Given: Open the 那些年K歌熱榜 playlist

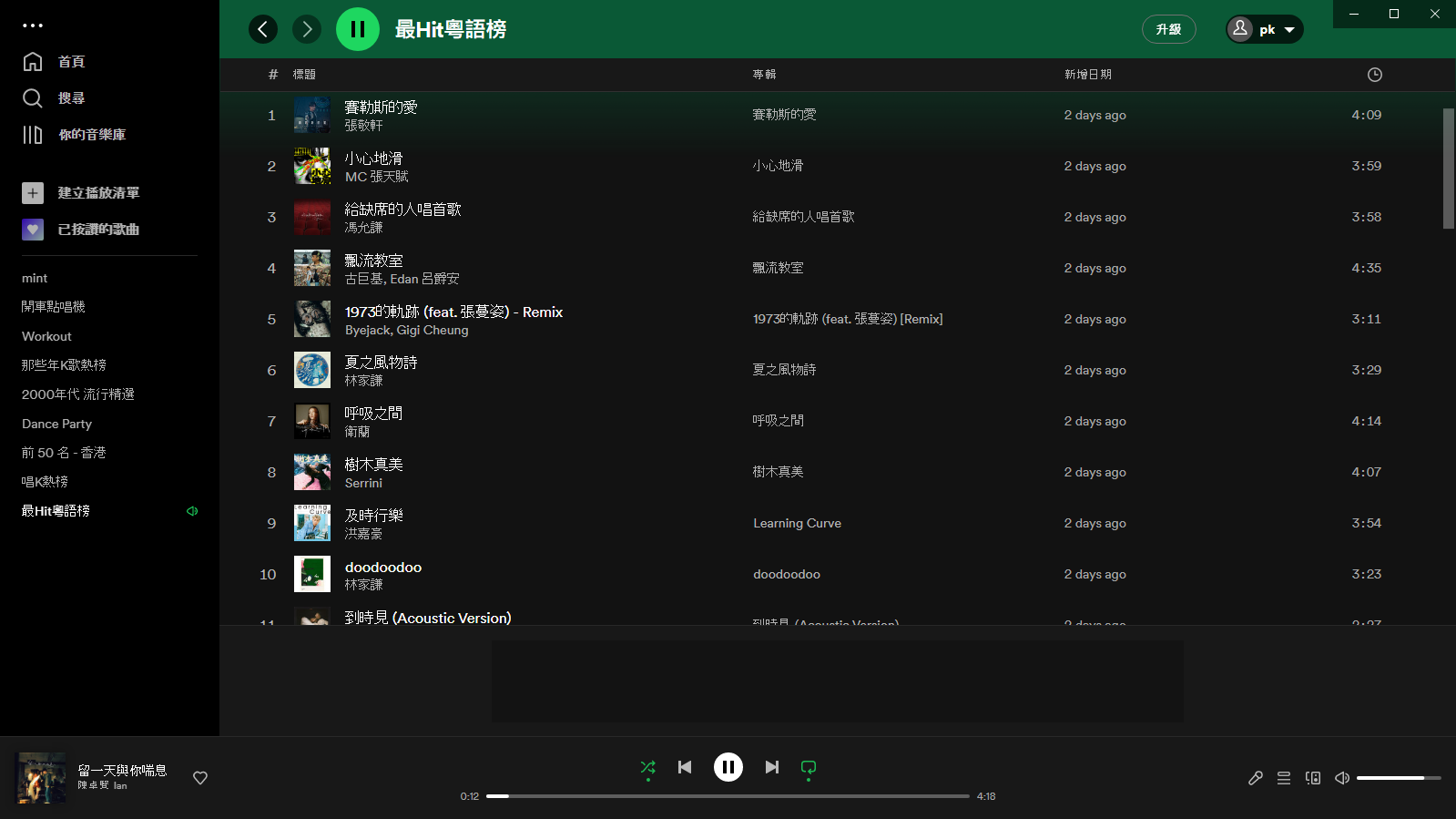Looking at the screenshot, I should point(64,365).
